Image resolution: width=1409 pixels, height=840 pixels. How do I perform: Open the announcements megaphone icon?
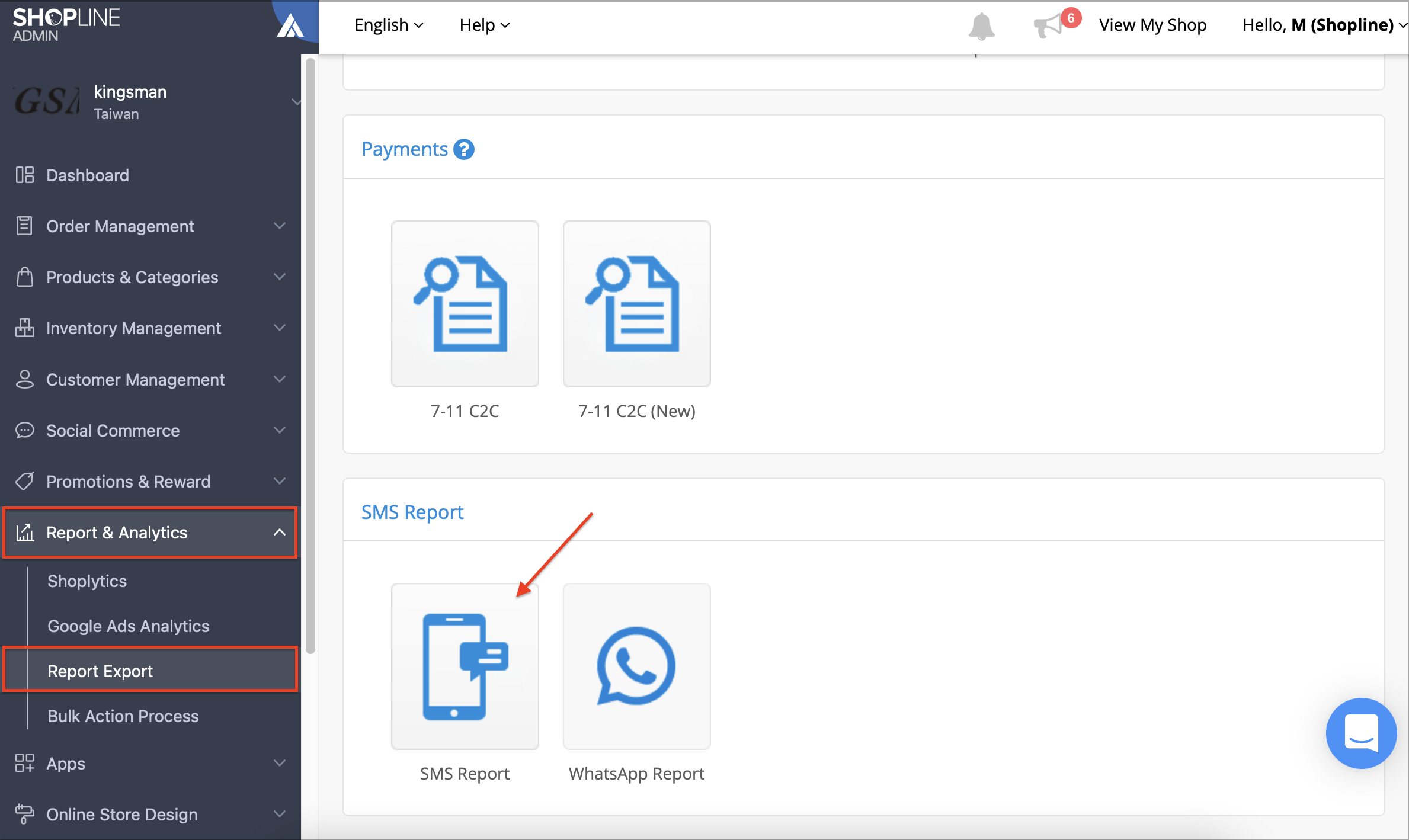1048,26
